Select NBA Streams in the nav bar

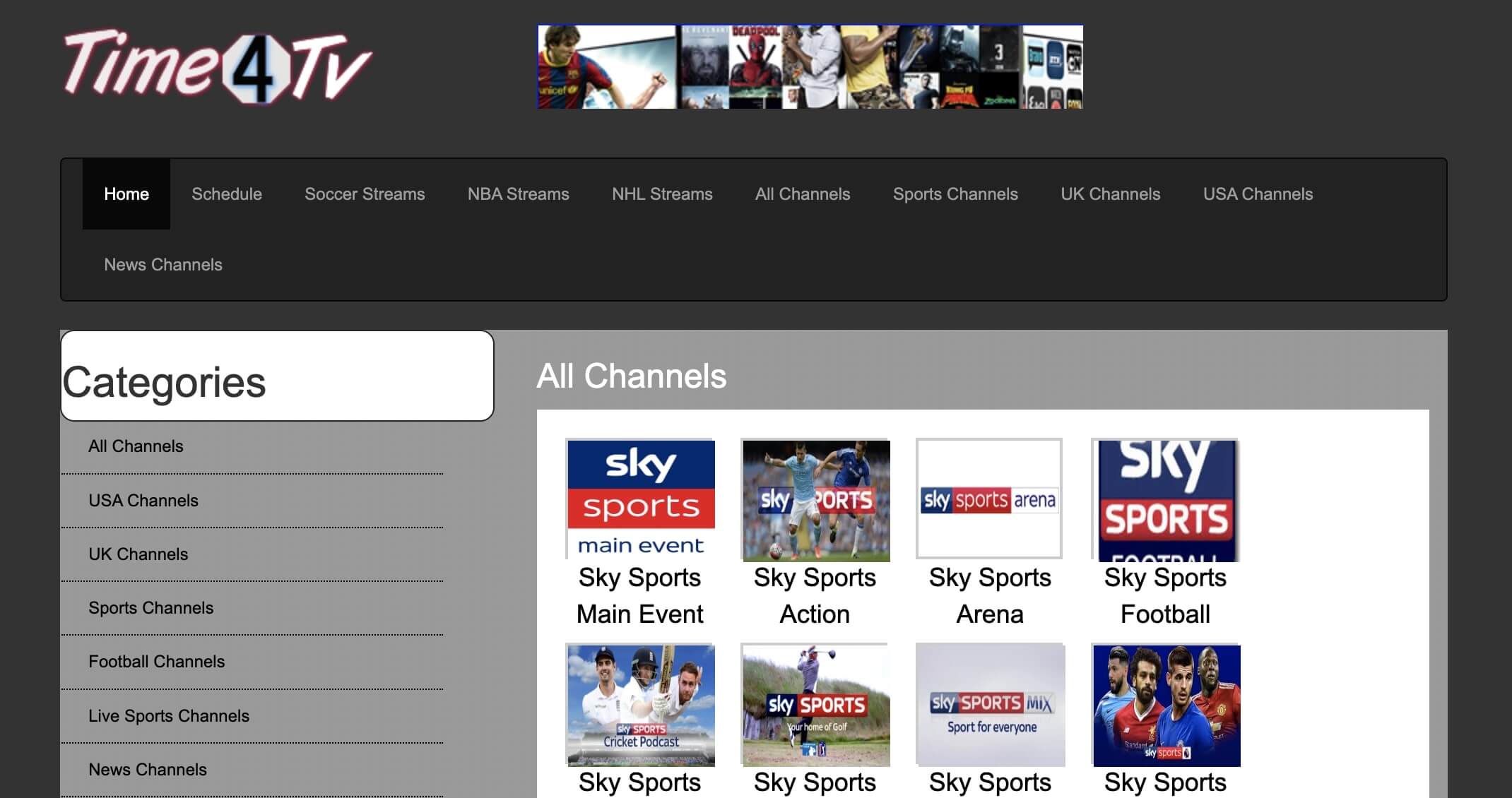tap(518, 194)
